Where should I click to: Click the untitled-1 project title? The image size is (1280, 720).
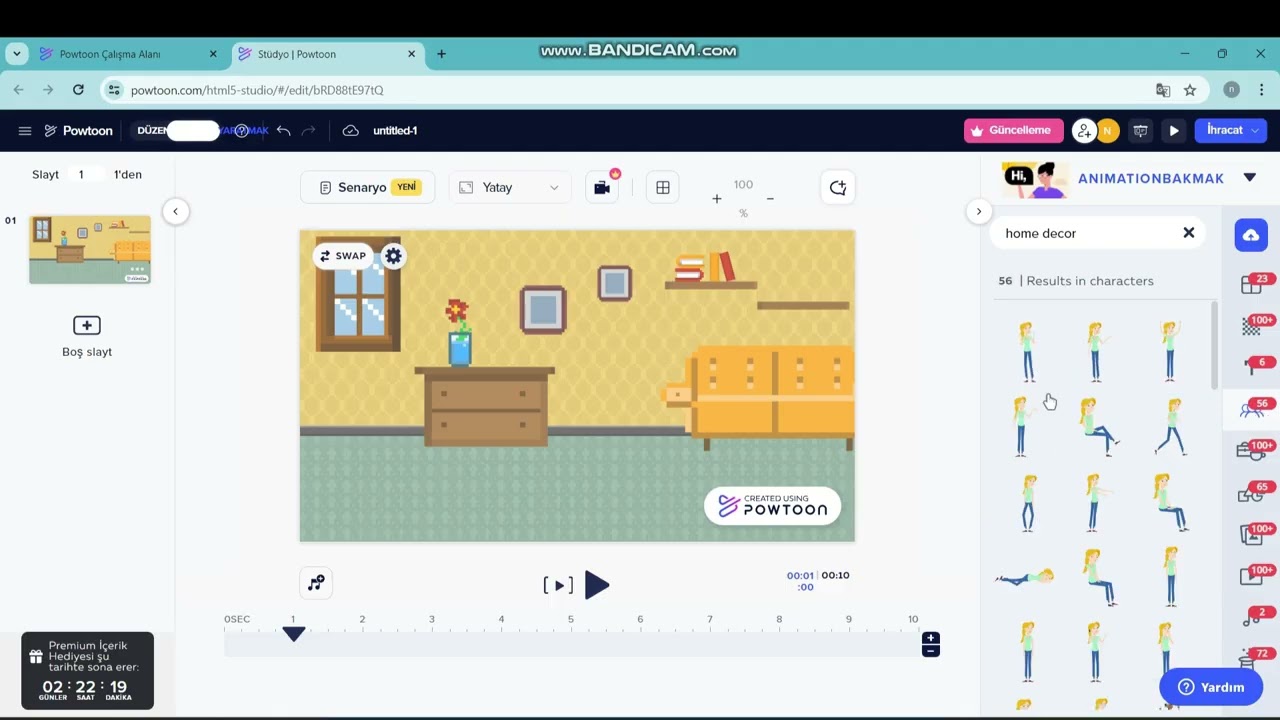point(395,131)
